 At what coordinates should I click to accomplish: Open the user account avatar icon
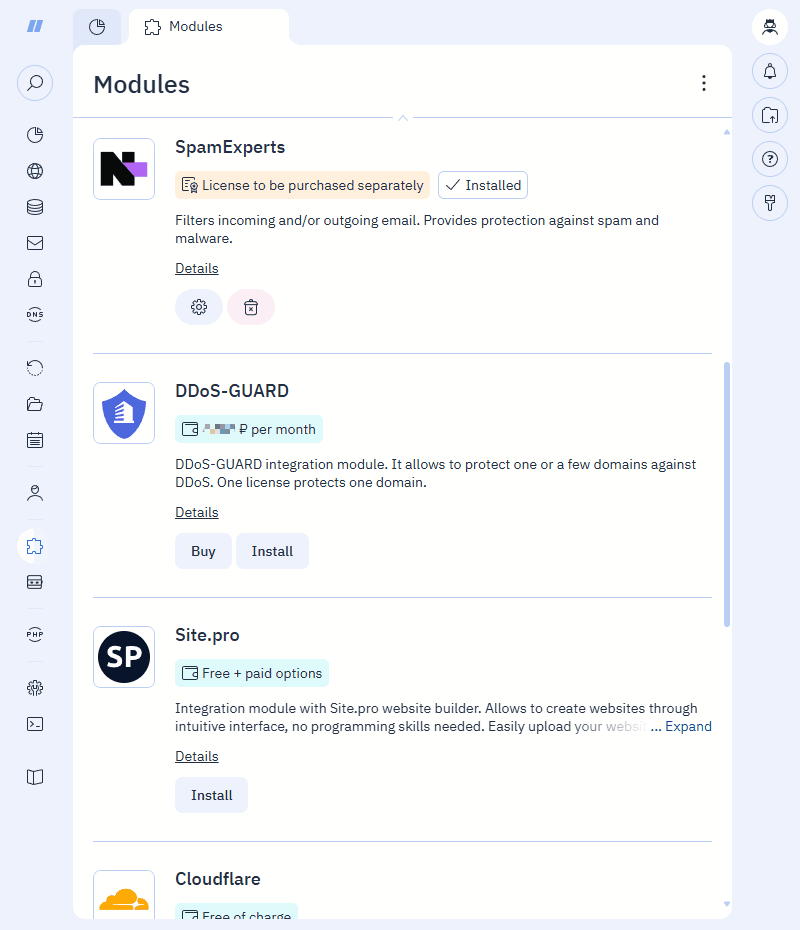(x=770, y=27)
